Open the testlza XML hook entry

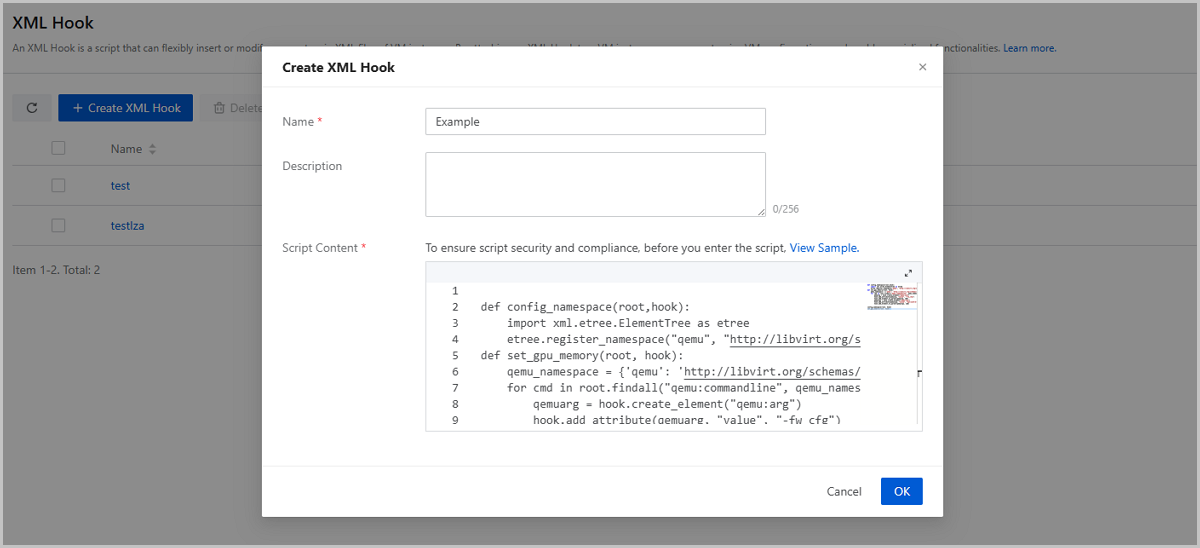pos(127,226)
